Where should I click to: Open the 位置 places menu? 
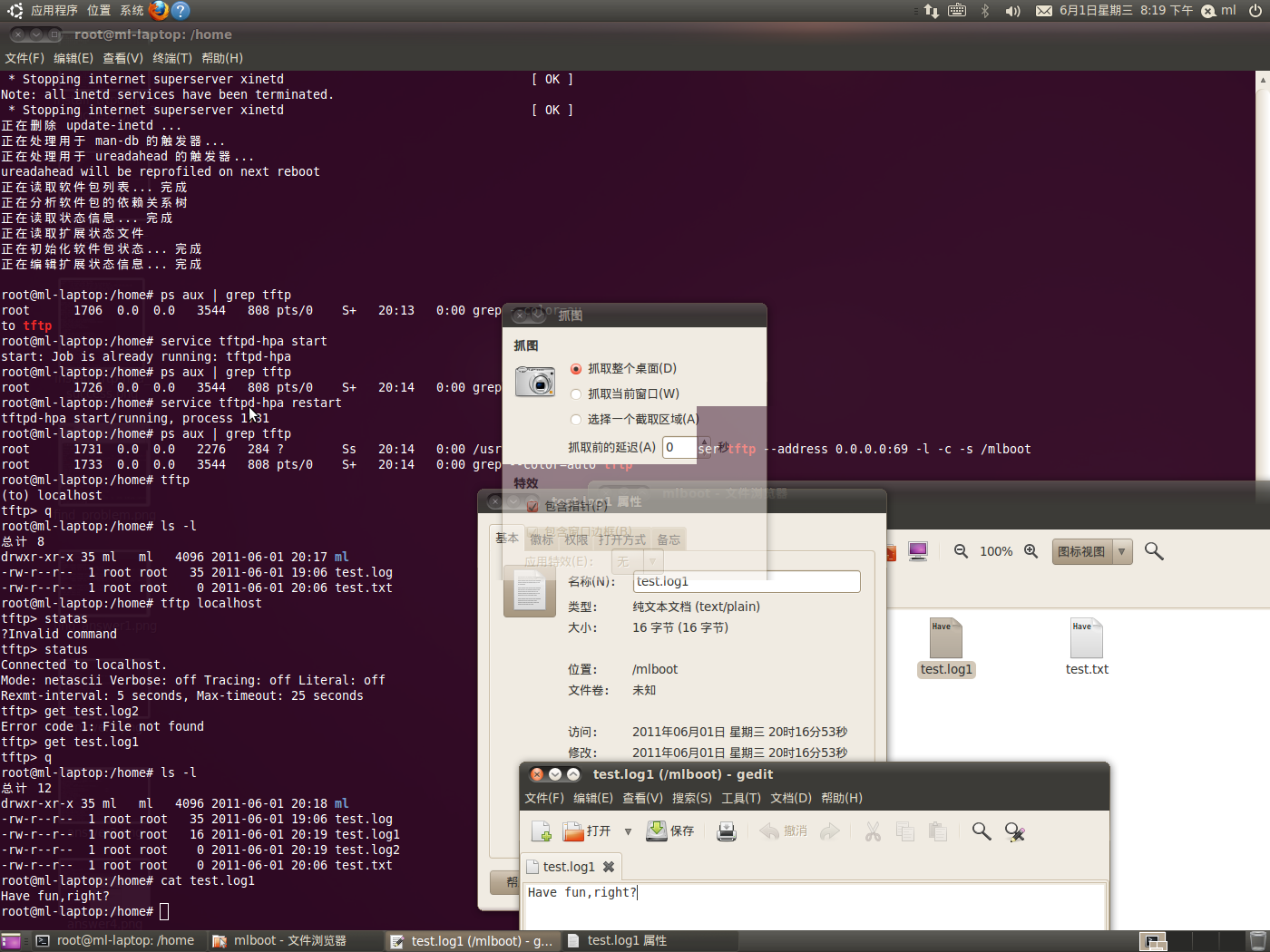tap(99, 11)
